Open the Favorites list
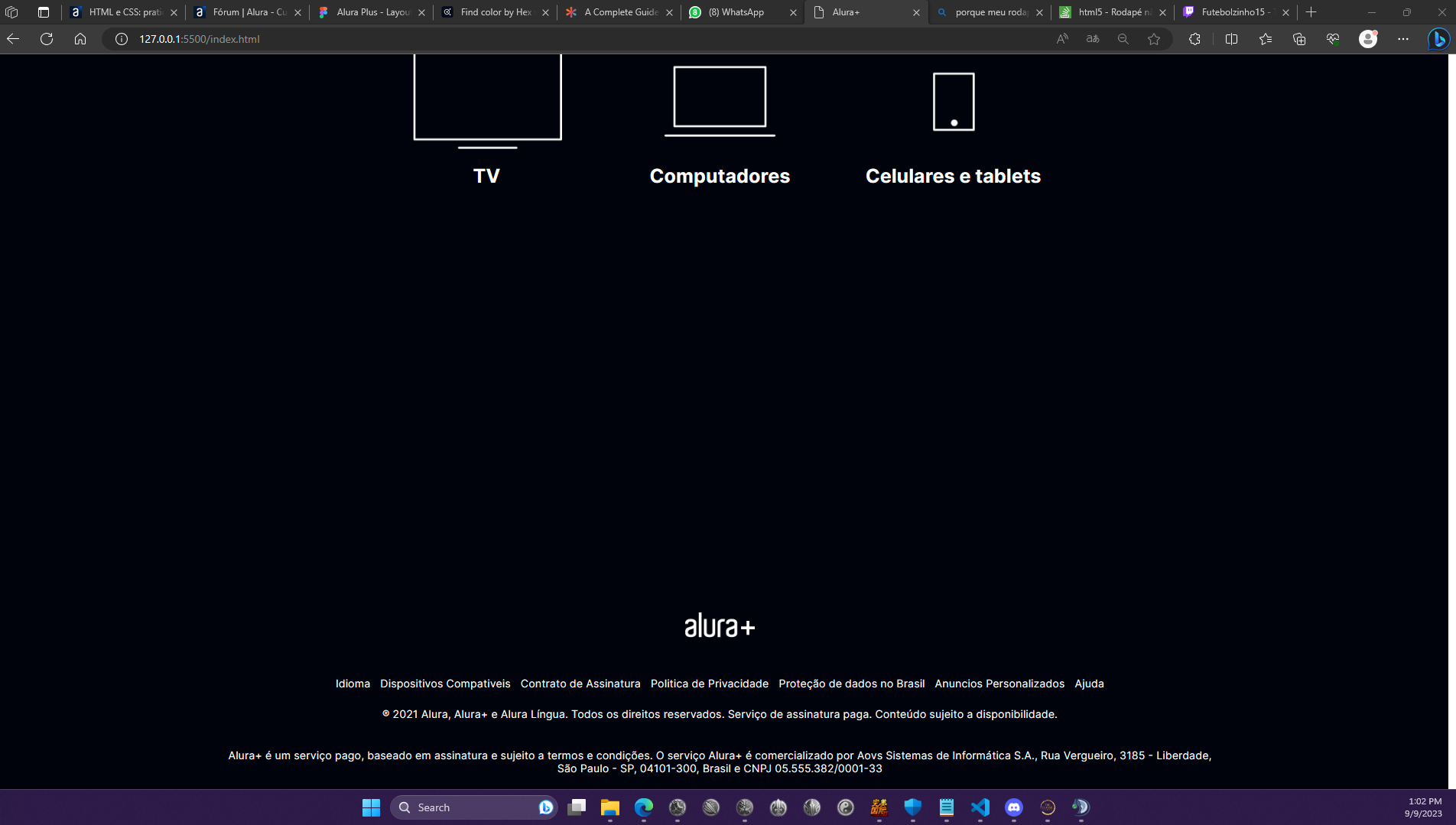Screen dimensions: 1456x825 pyautogui.click(x=1266, y=39)
